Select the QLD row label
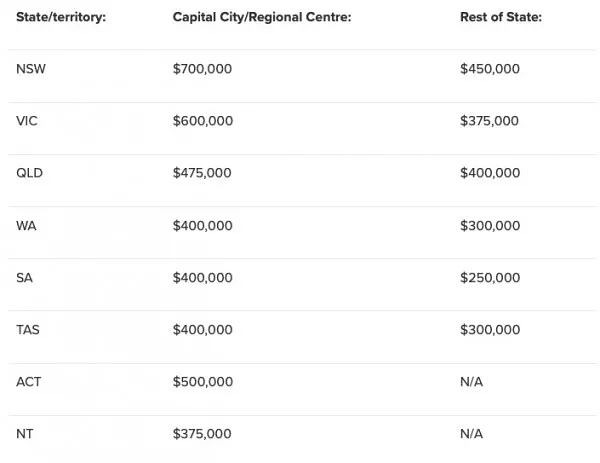The height and width of the screenshot is (463, 600). click(29, 173)
